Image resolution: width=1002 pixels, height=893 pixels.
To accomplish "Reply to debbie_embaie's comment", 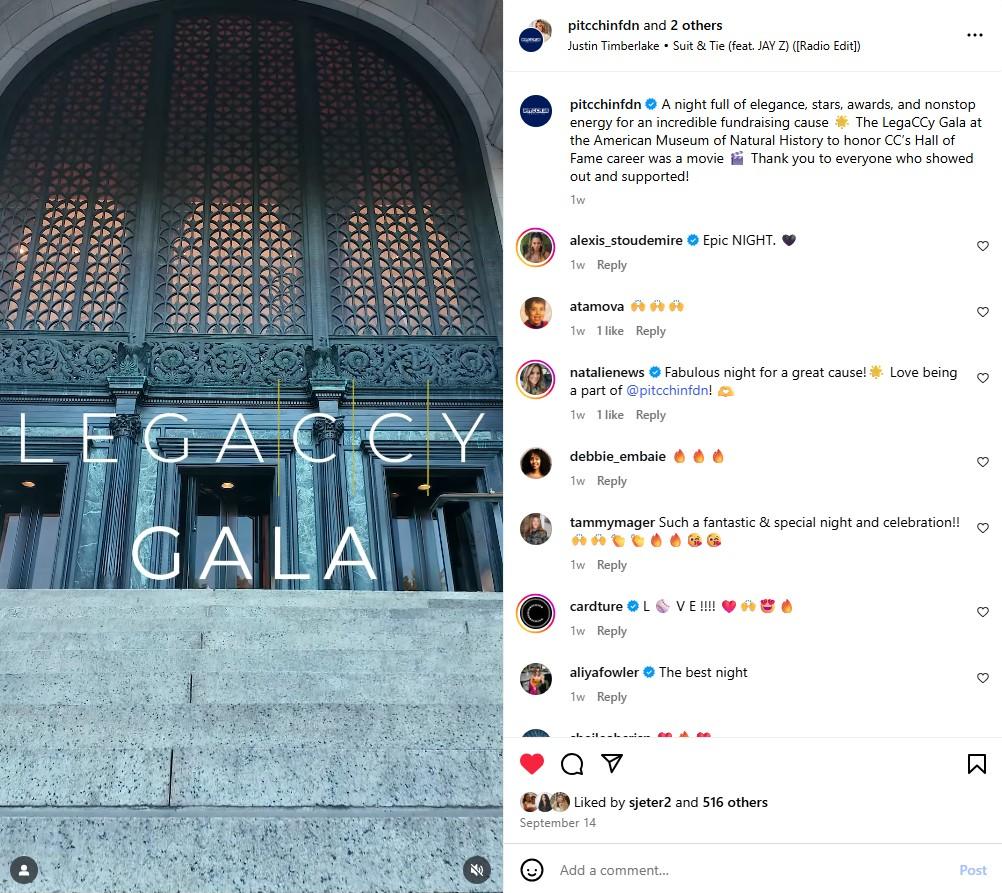I will [612, 481].
